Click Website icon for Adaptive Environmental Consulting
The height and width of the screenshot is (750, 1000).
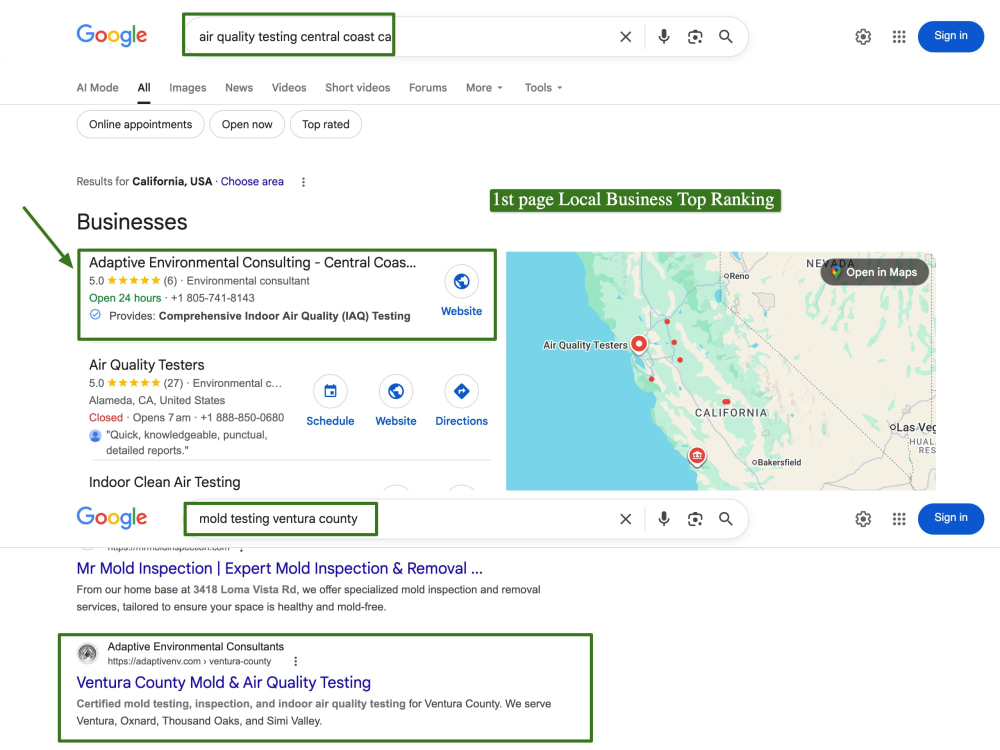[461, 281]
